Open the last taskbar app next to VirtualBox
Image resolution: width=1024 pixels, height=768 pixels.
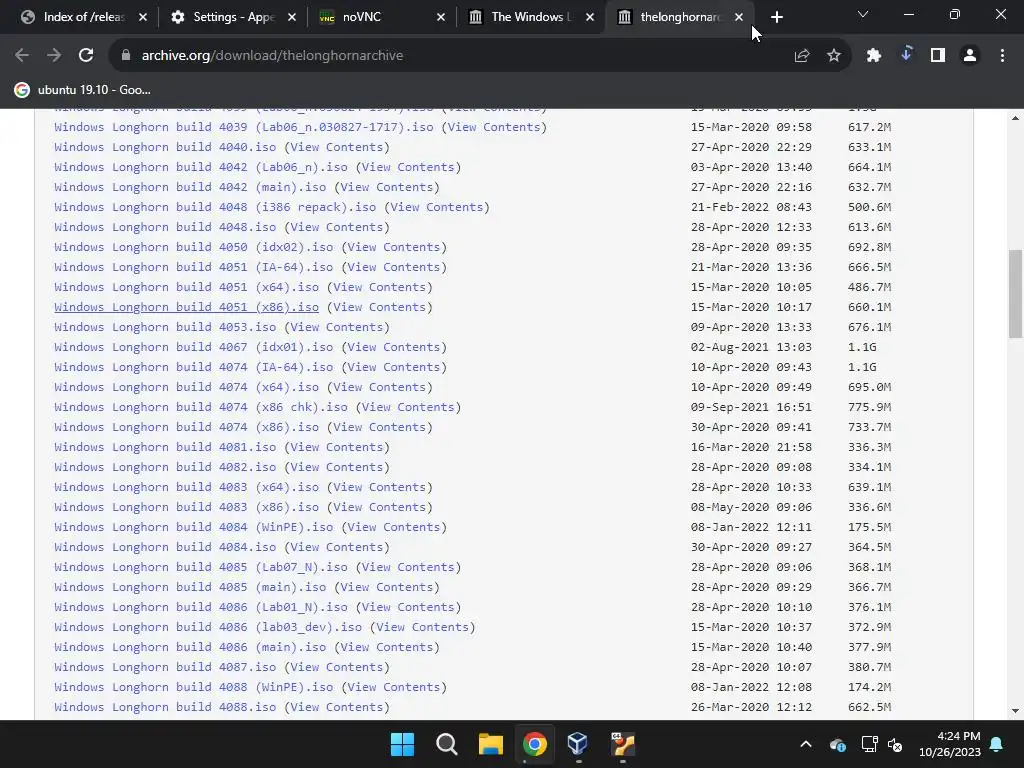pos(622,744)
